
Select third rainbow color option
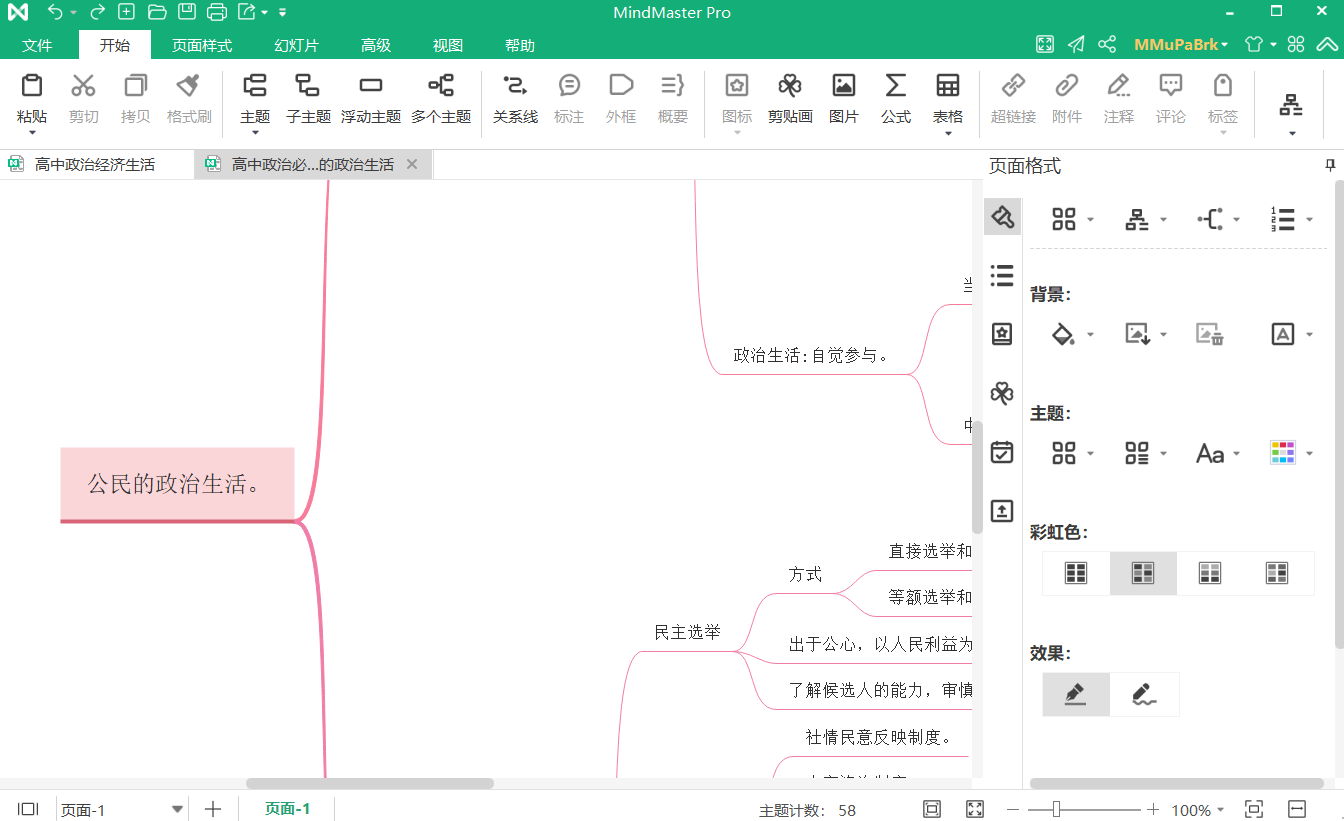point(1210,573)
